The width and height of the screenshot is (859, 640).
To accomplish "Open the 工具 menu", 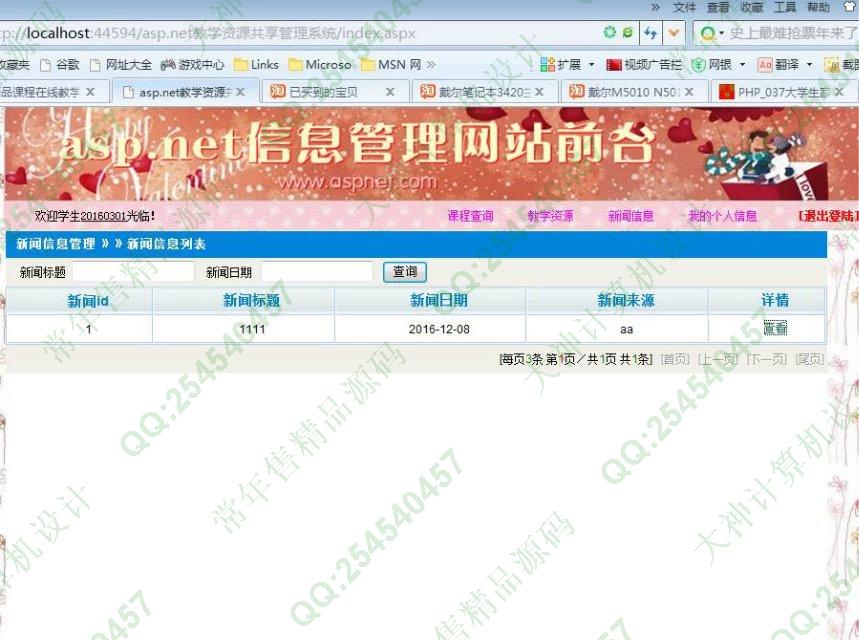I will (x=785, y=8).
